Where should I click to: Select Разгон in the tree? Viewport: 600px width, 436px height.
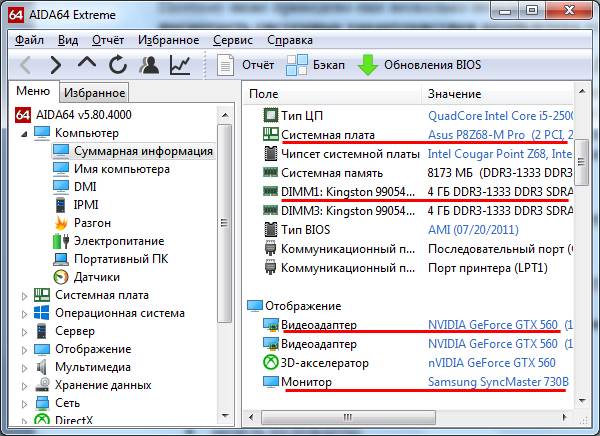pos(92,223)
